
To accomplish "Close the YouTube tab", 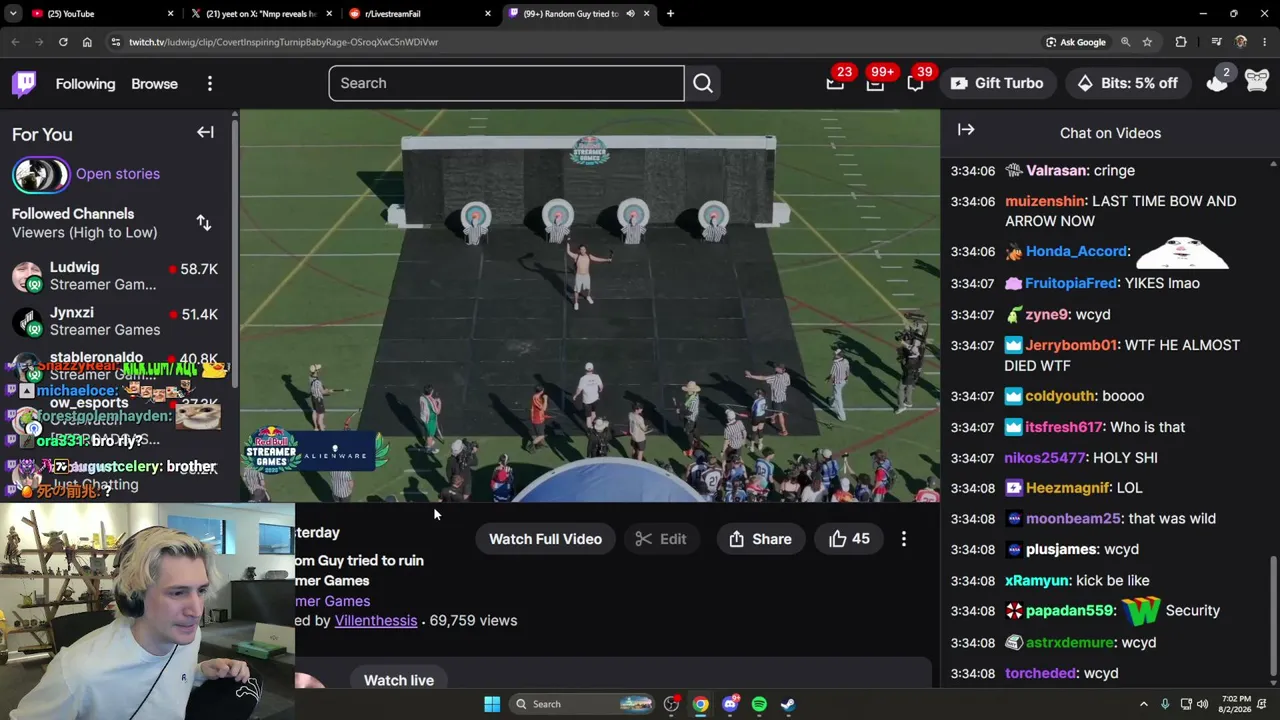I will 171,14.
